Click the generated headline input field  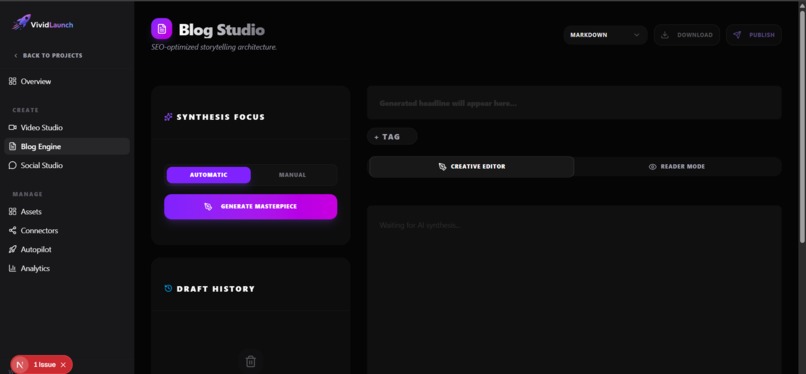coord(574,103)
